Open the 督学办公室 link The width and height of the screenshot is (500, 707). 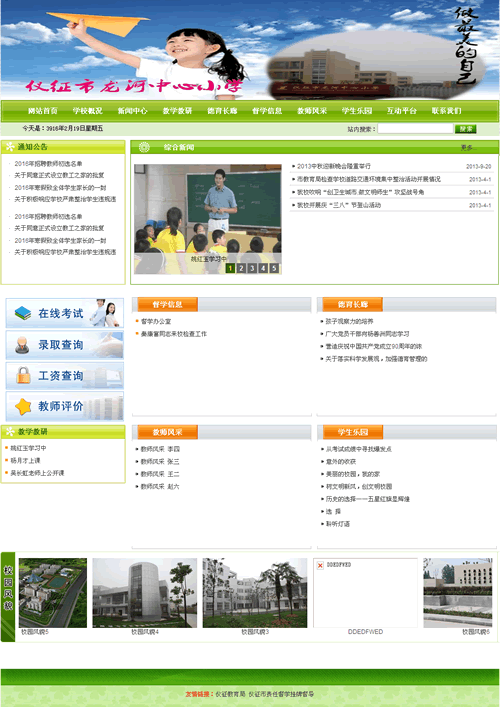156,321
